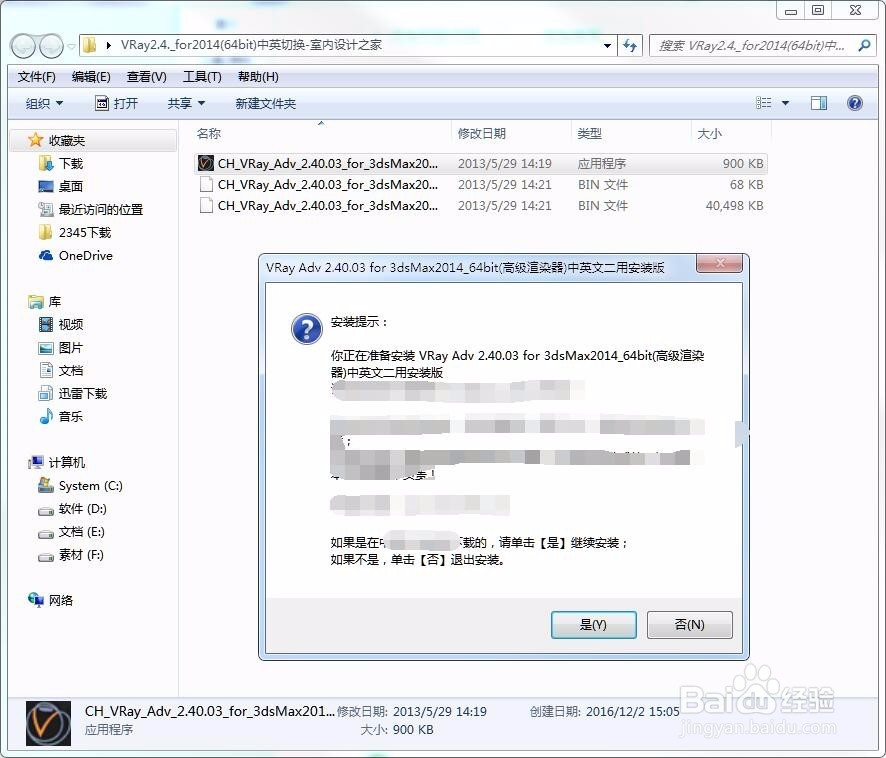Click the VRay application file icon
This screenshot has height=758, width=886.
tap(206, 163)
